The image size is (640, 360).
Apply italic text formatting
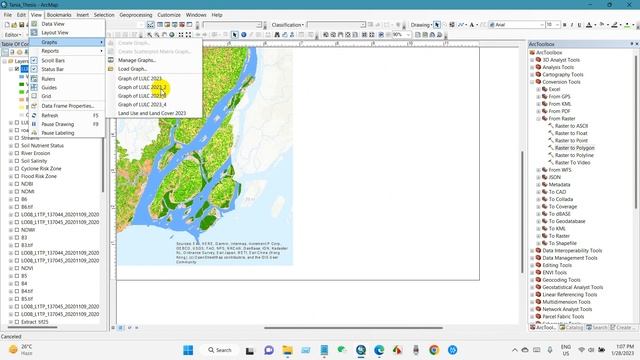point(572,25)
